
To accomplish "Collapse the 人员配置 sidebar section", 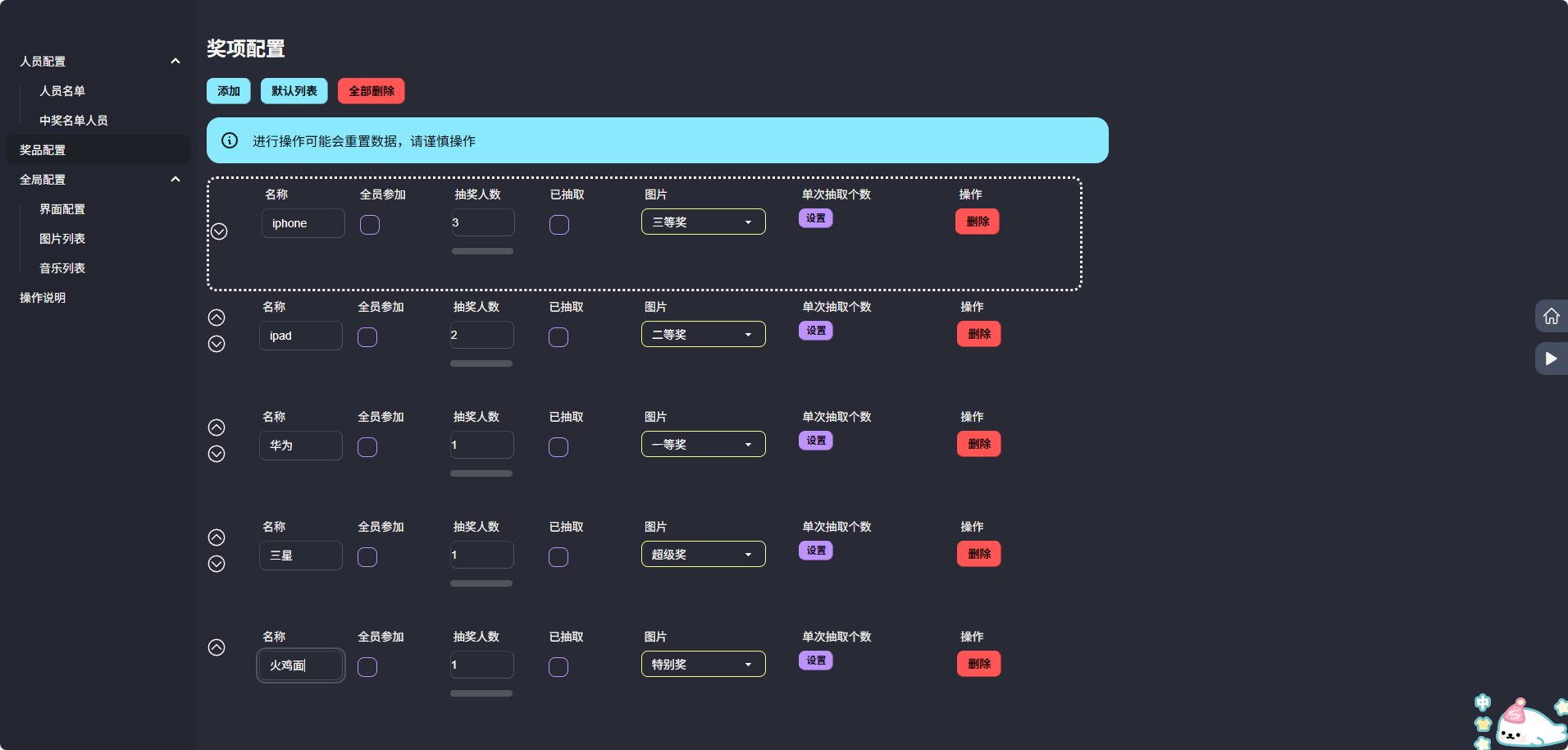I will coord(175,62).
